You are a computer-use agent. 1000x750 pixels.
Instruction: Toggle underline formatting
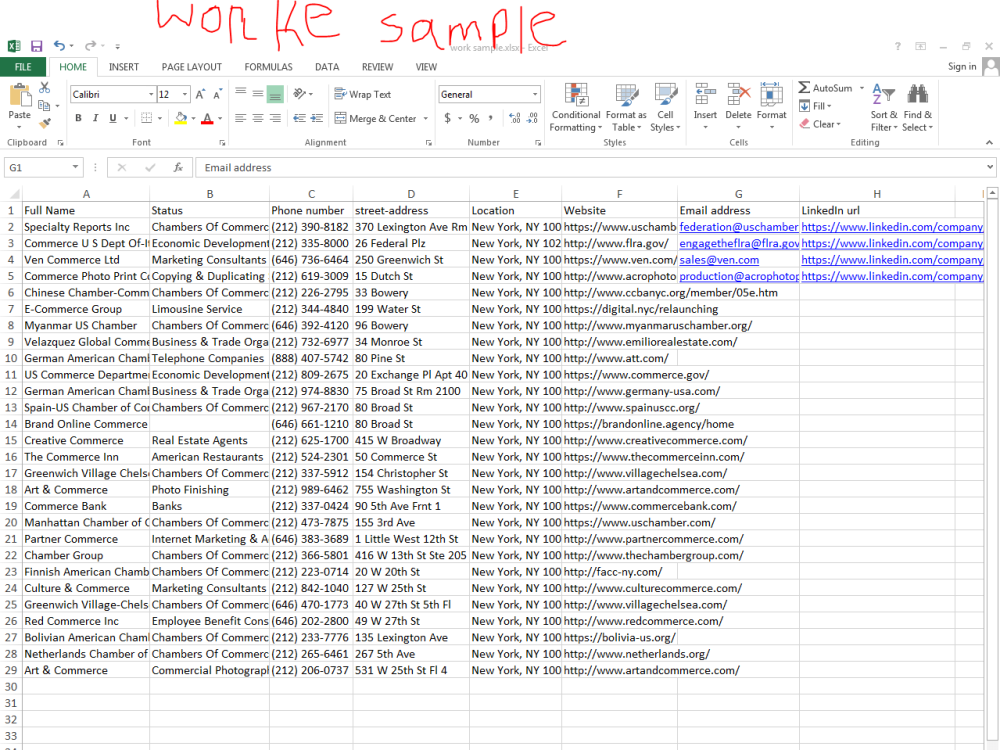pyautogui.click(x=113, y=118)
